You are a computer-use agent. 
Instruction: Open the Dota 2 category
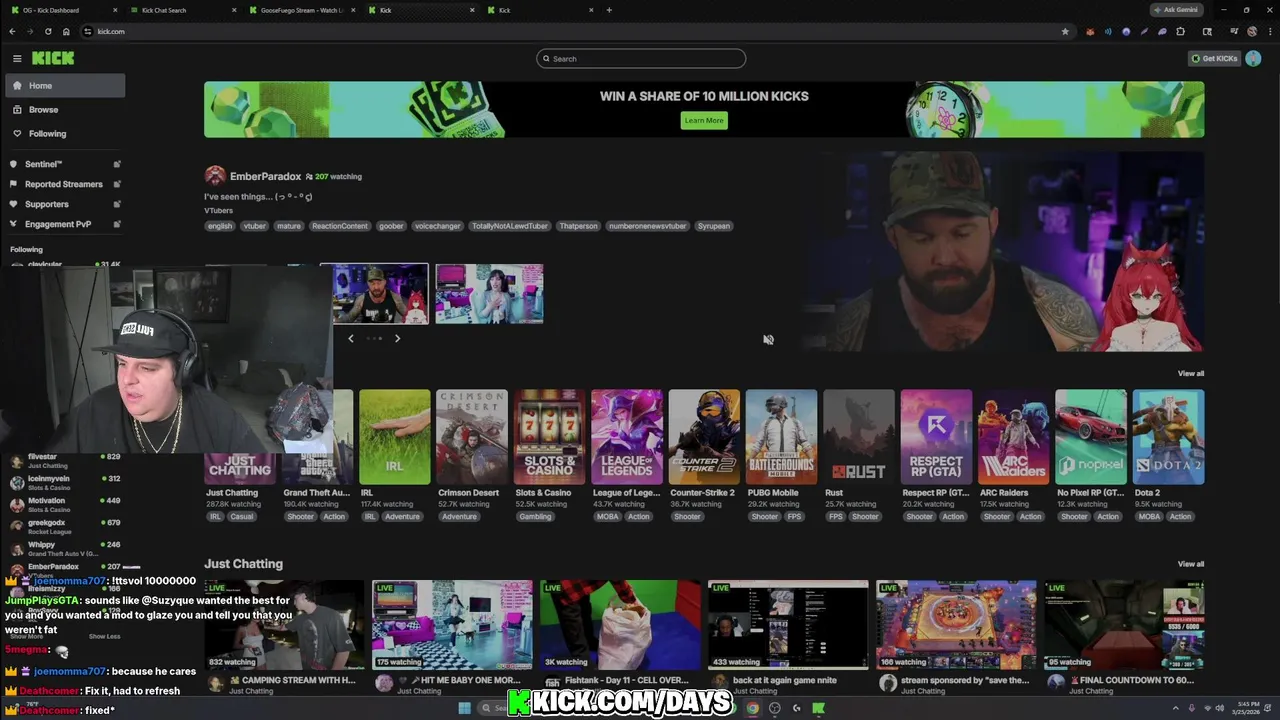click(x=1168, y=437)
